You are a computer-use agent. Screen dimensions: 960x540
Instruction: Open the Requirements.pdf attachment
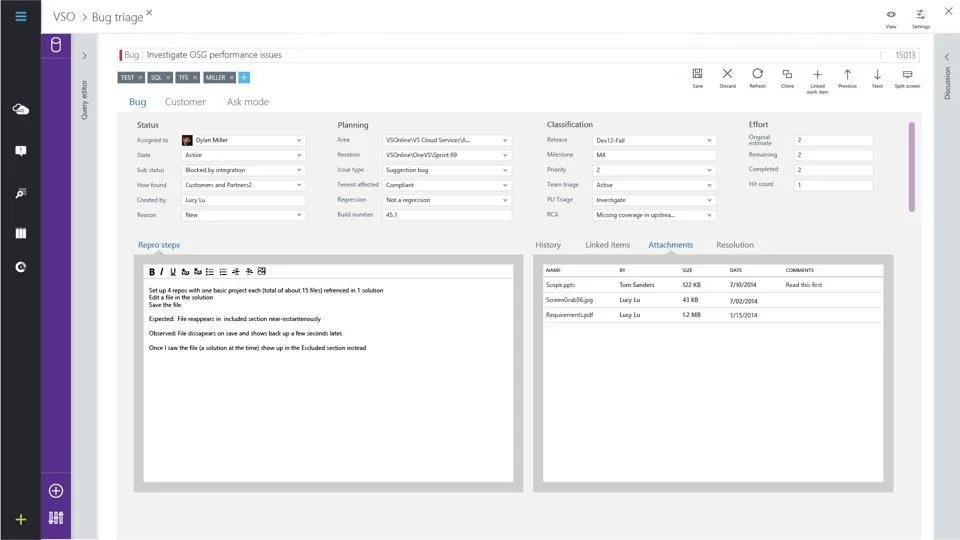(569, 315)
